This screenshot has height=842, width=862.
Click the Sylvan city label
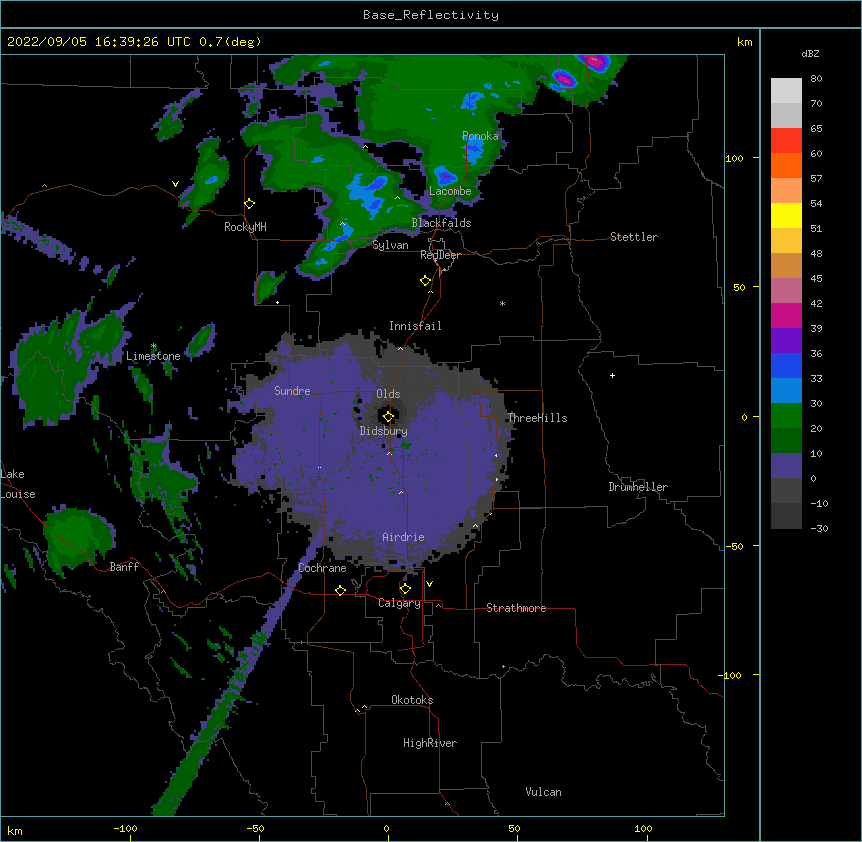click(390, 245)
